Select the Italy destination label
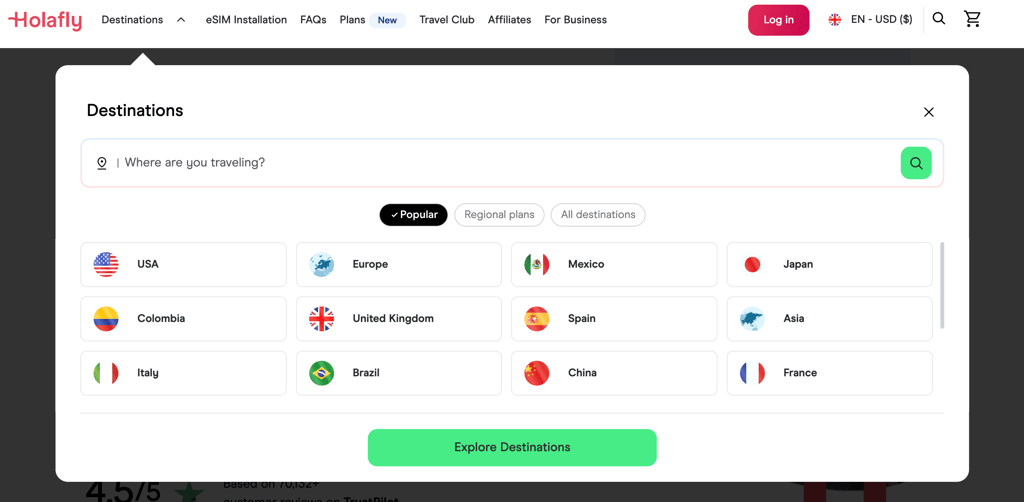Screen dimensions: 1024x502 [x=148, y=373]
